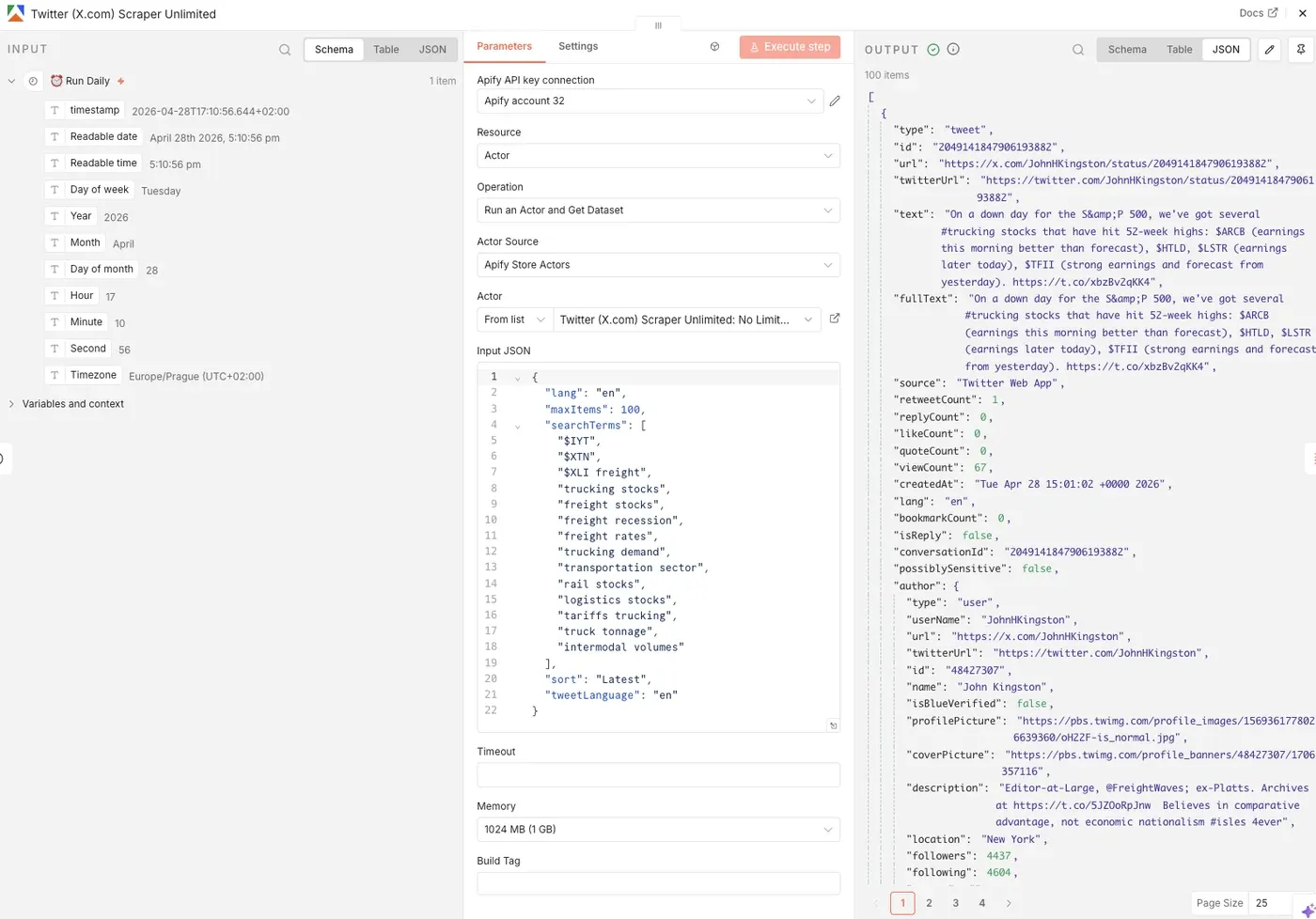Click the type icon beside Day of week
1316x919 pixels.
point(55,190)
